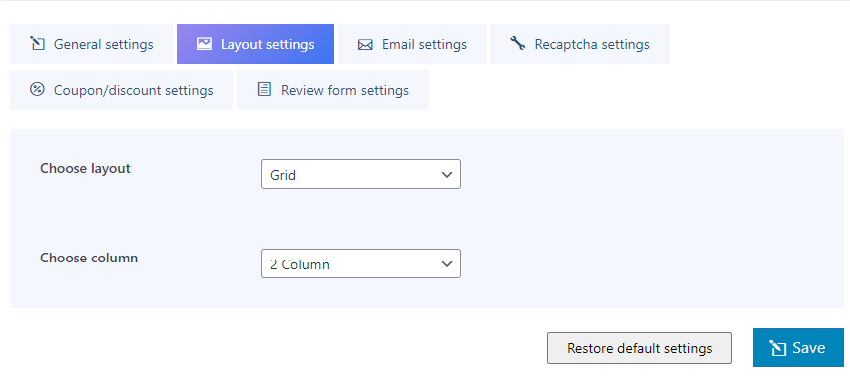Click the General settings tab icon
Screen dimensions: 850x376
pyautogui.click(x=37, y=44)
